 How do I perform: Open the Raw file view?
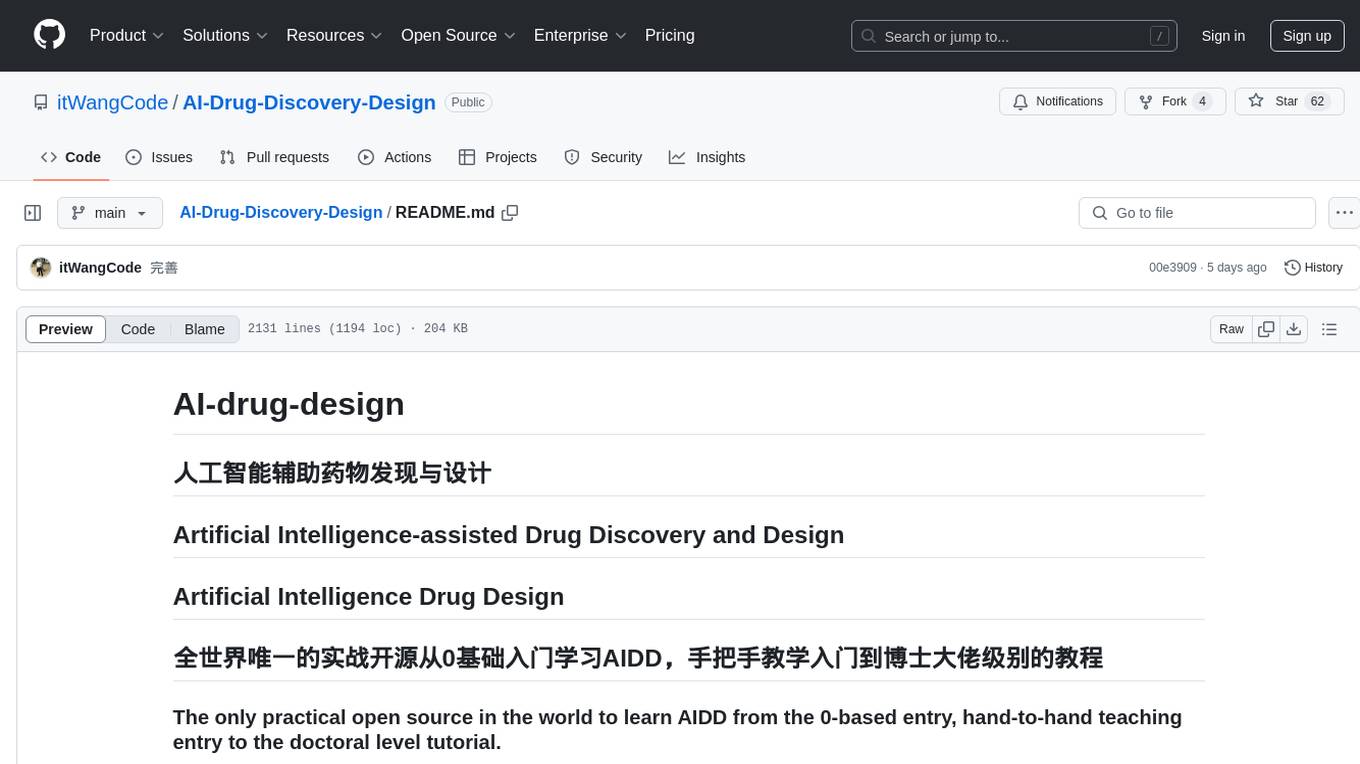coord(1231,329)
